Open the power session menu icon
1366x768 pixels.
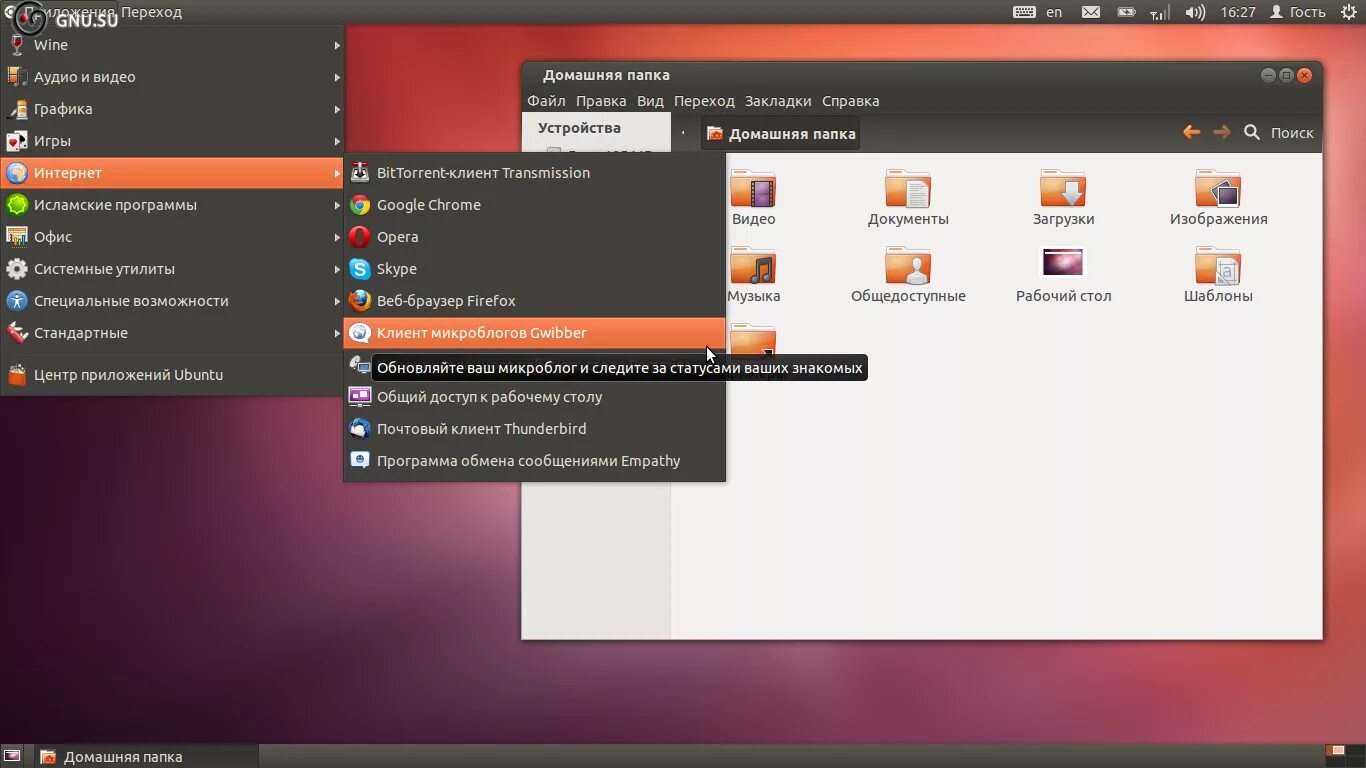pos(1349,12)
